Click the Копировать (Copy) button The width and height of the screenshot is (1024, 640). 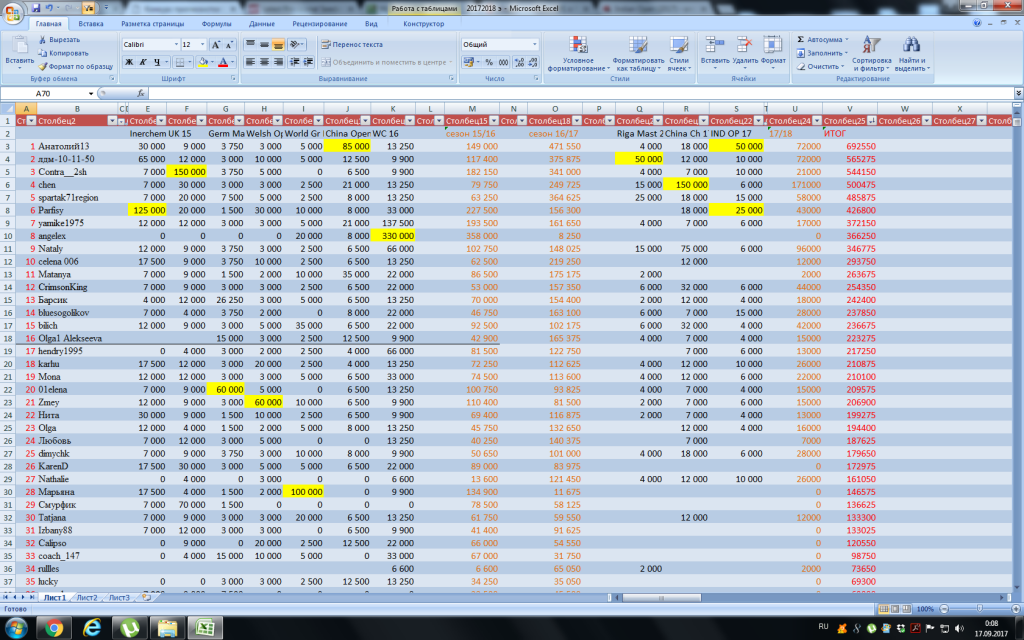point(62,52)
